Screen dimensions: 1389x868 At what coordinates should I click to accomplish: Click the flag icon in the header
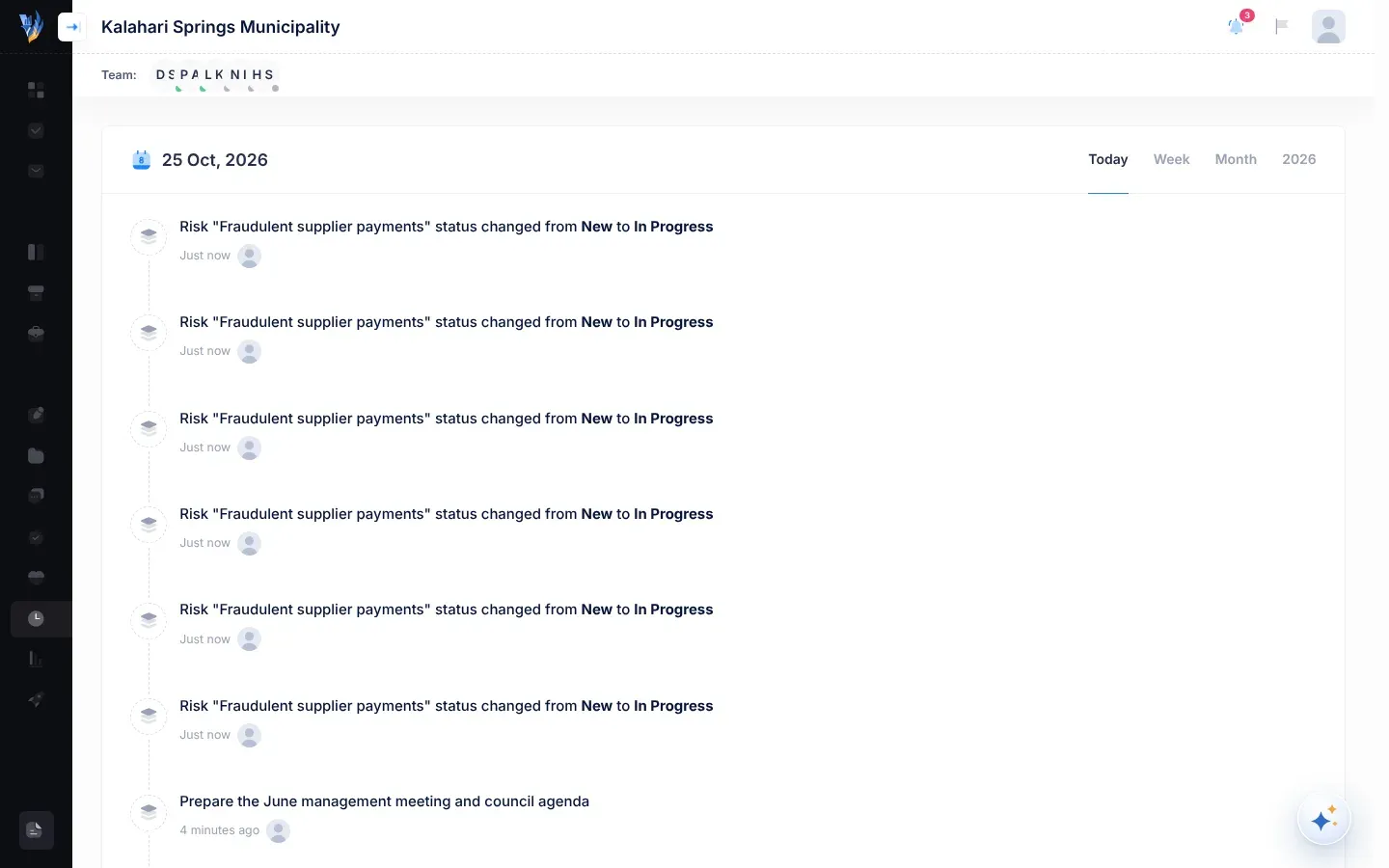pyautogui.click(x=1282, y=26)
